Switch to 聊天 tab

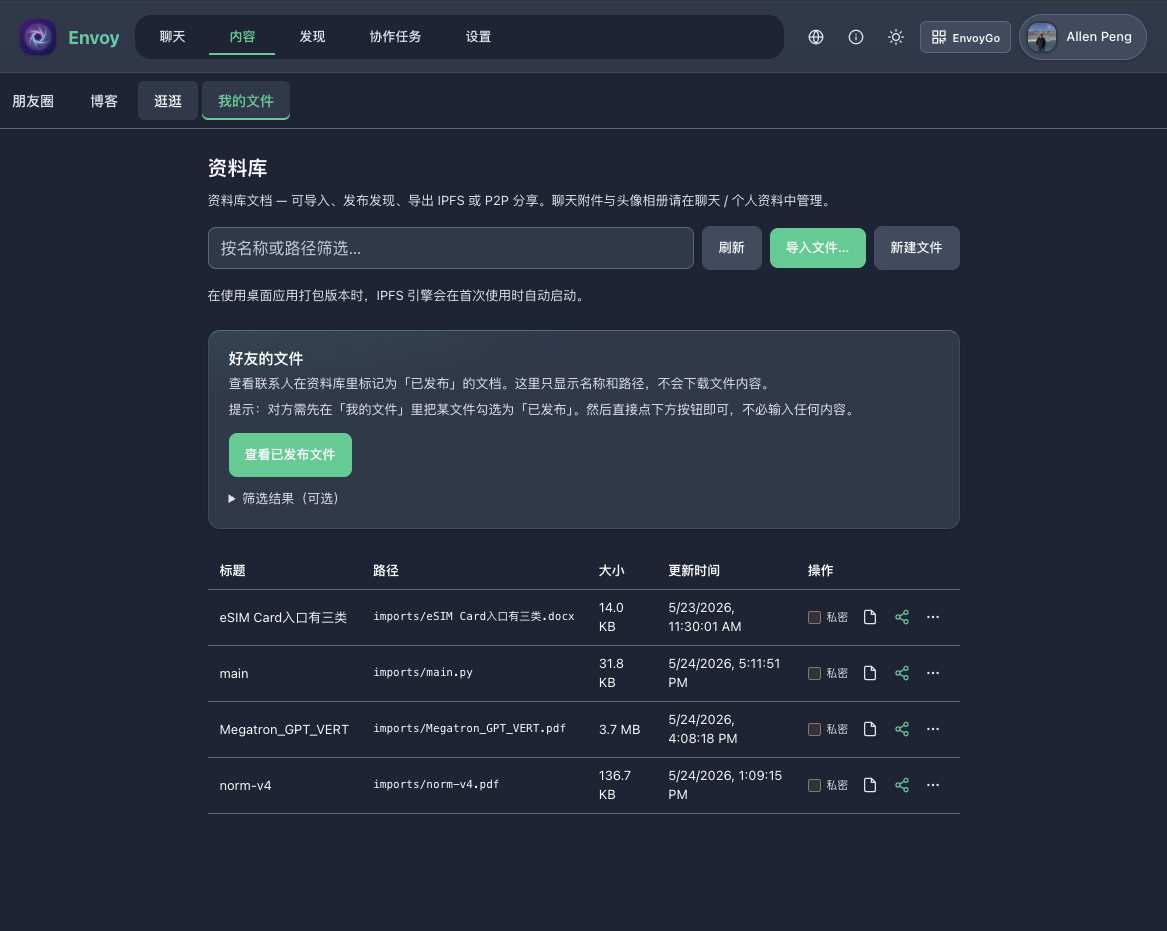point(173,36)
